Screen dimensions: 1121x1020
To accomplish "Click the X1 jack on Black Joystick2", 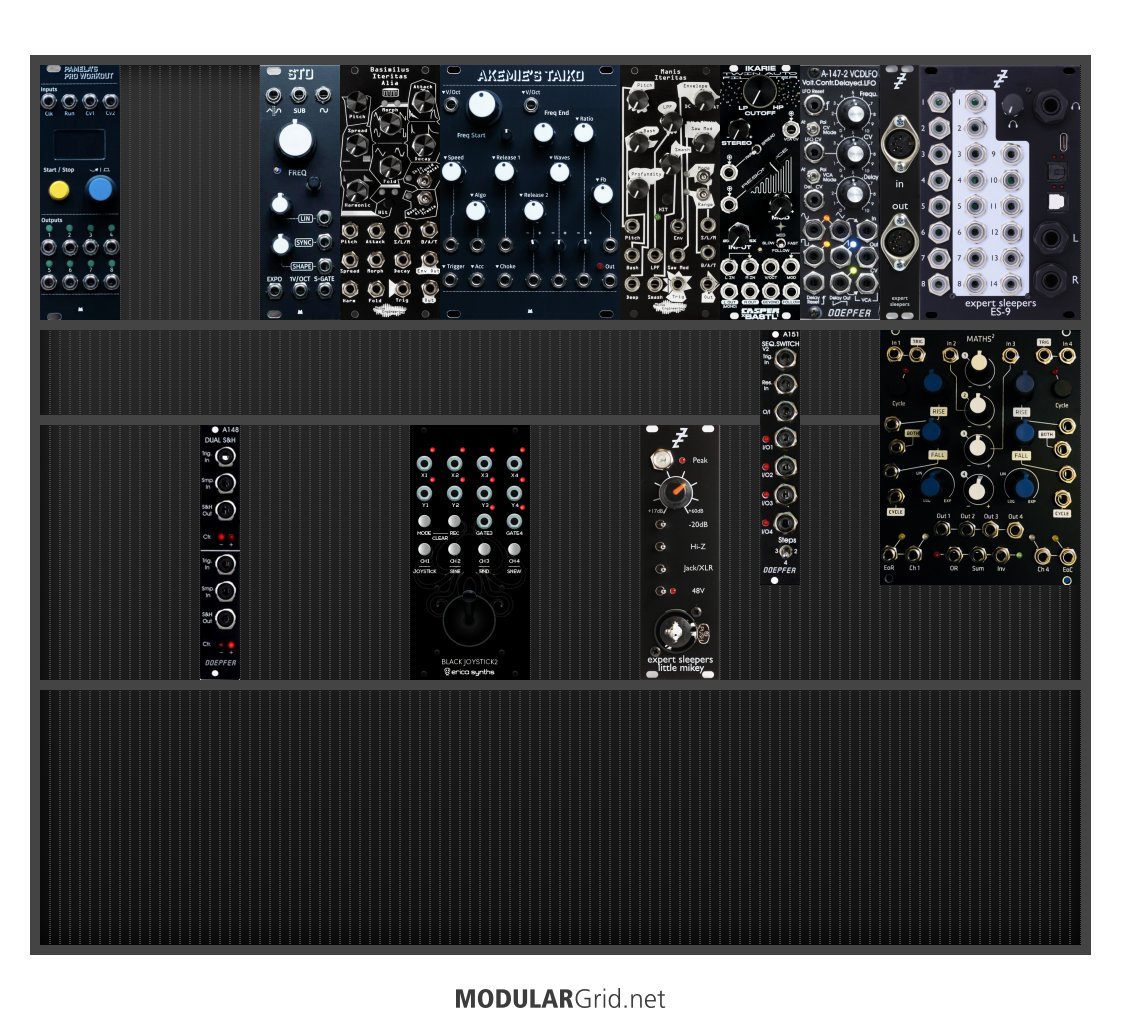I will click(x=424, y=463).
